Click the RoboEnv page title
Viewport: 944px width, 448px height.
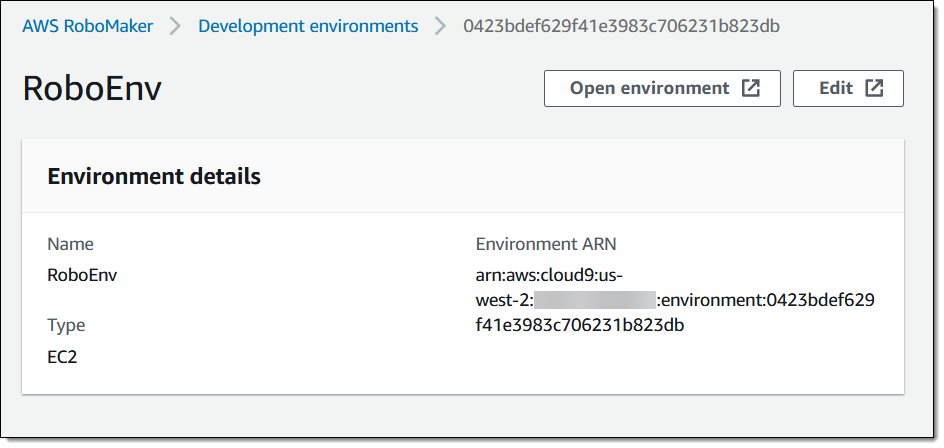click(92, 89)
